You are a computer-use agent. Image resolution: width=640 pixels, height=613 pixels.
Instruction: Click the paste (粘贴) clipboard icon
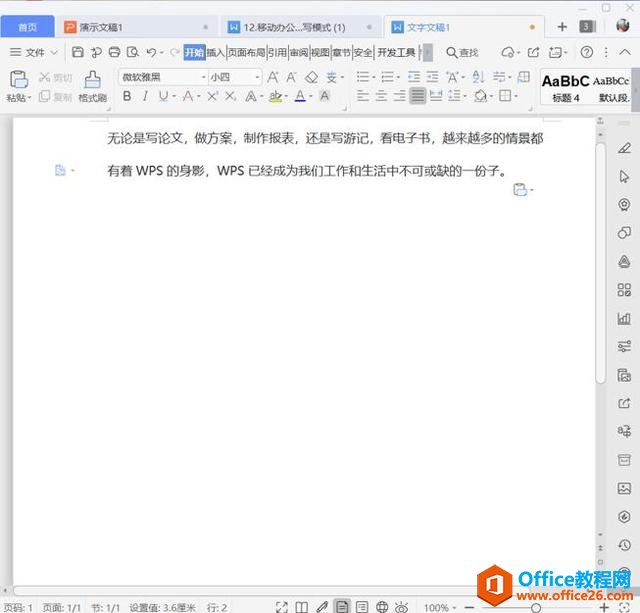18,80
